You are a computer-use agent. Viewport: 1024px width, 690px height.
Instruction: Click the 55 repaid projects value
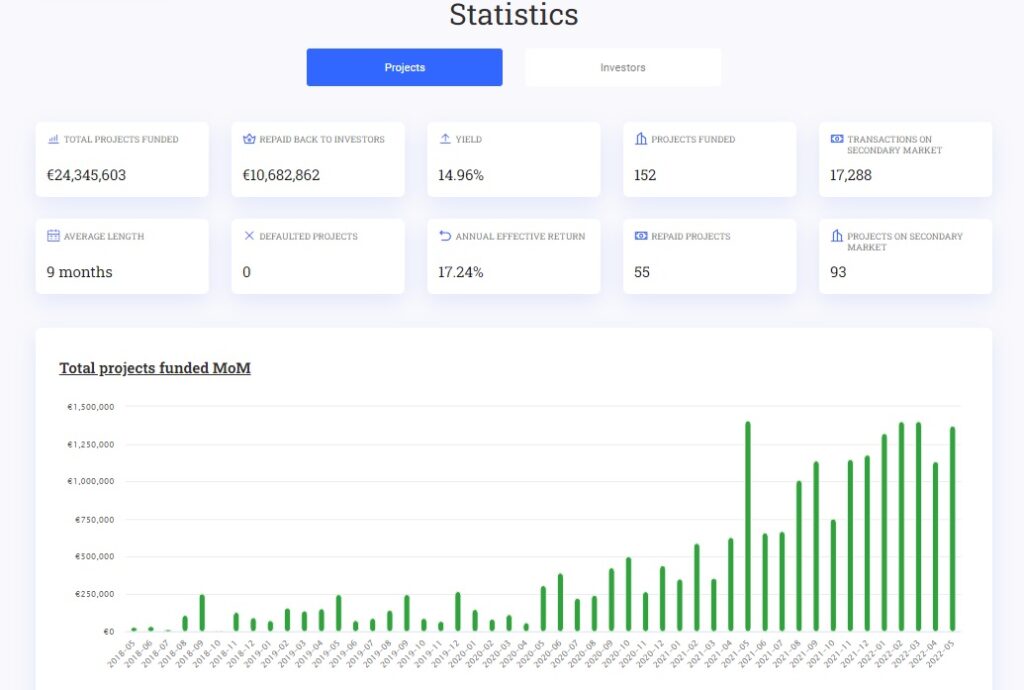[x=642, y=272]
